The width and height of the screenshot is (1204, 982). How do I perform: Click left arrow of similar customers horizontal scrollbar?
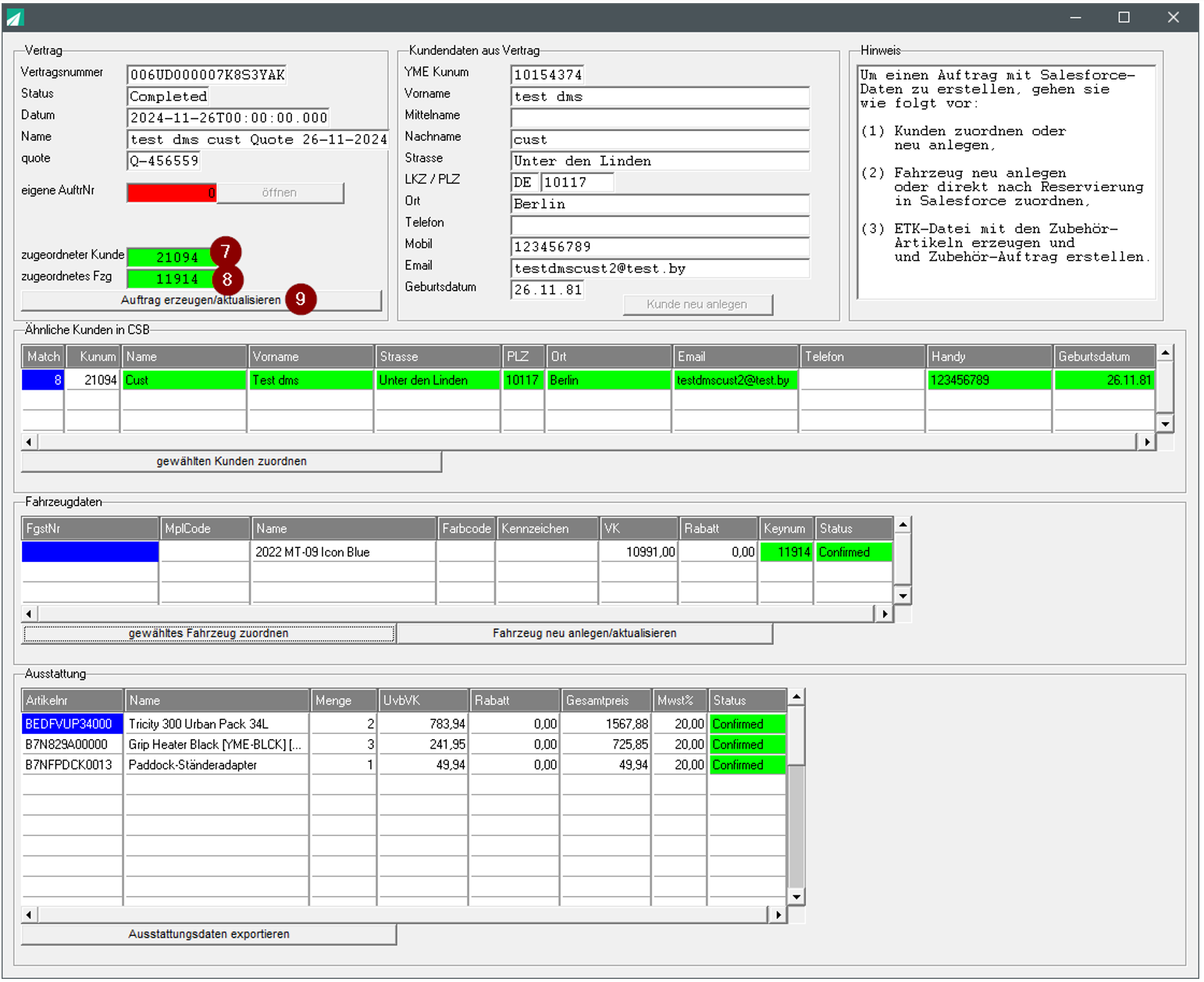pyautogui.click(x=30, y=442)
